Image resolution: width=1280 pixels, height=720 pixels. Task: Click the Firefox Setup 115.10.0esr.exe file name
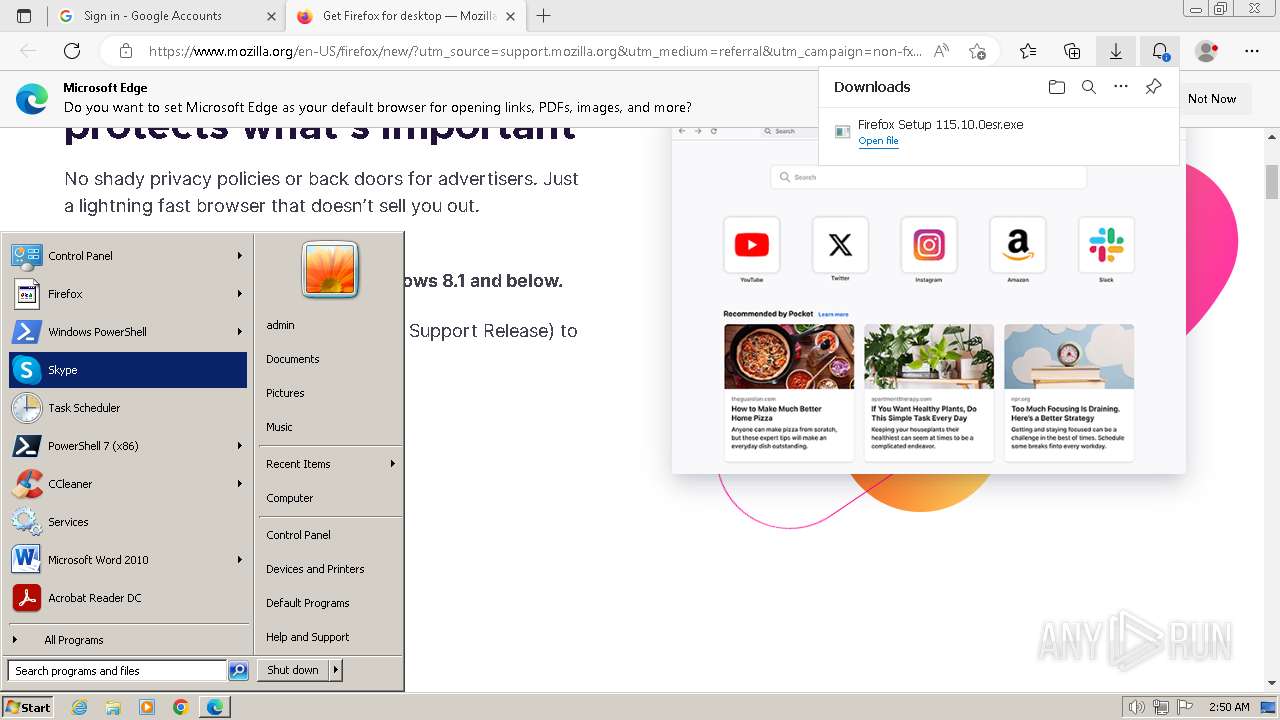[941, 125]
